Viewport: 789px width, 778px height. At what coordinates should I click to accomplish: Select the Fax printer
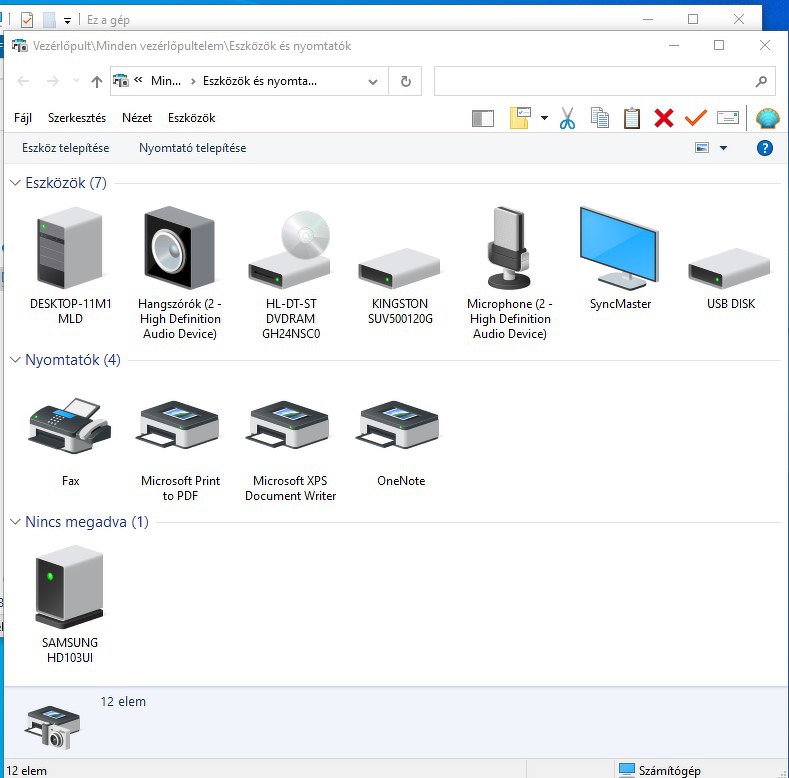tap(70, 442)
